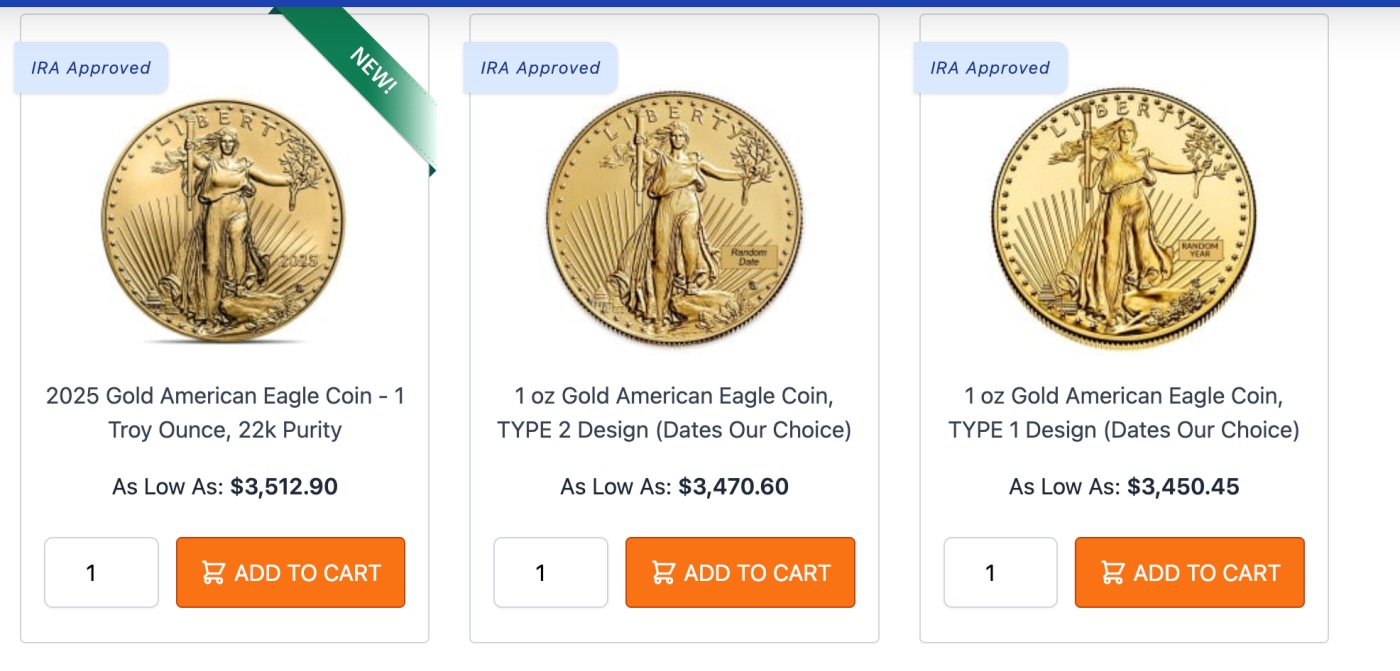Click the quantity field for the 2025 coin
This screenshot has width=1400, height=671.
[100, 572]
